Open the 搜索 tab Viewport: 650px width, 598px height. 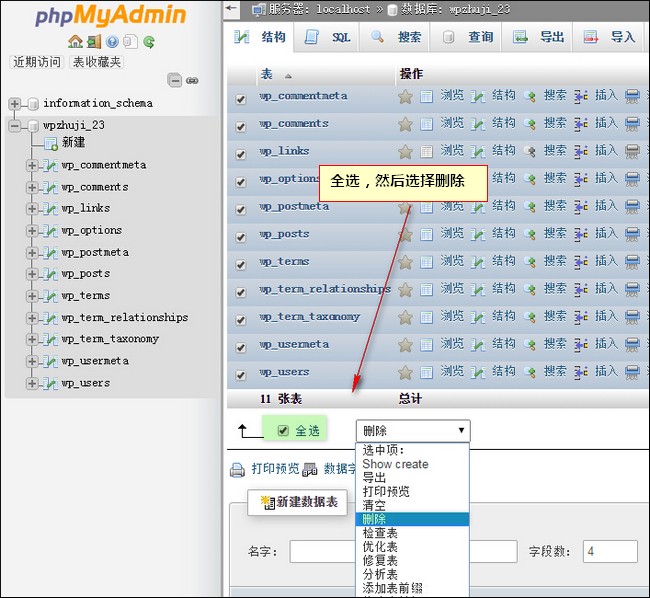tap(395, 37)
